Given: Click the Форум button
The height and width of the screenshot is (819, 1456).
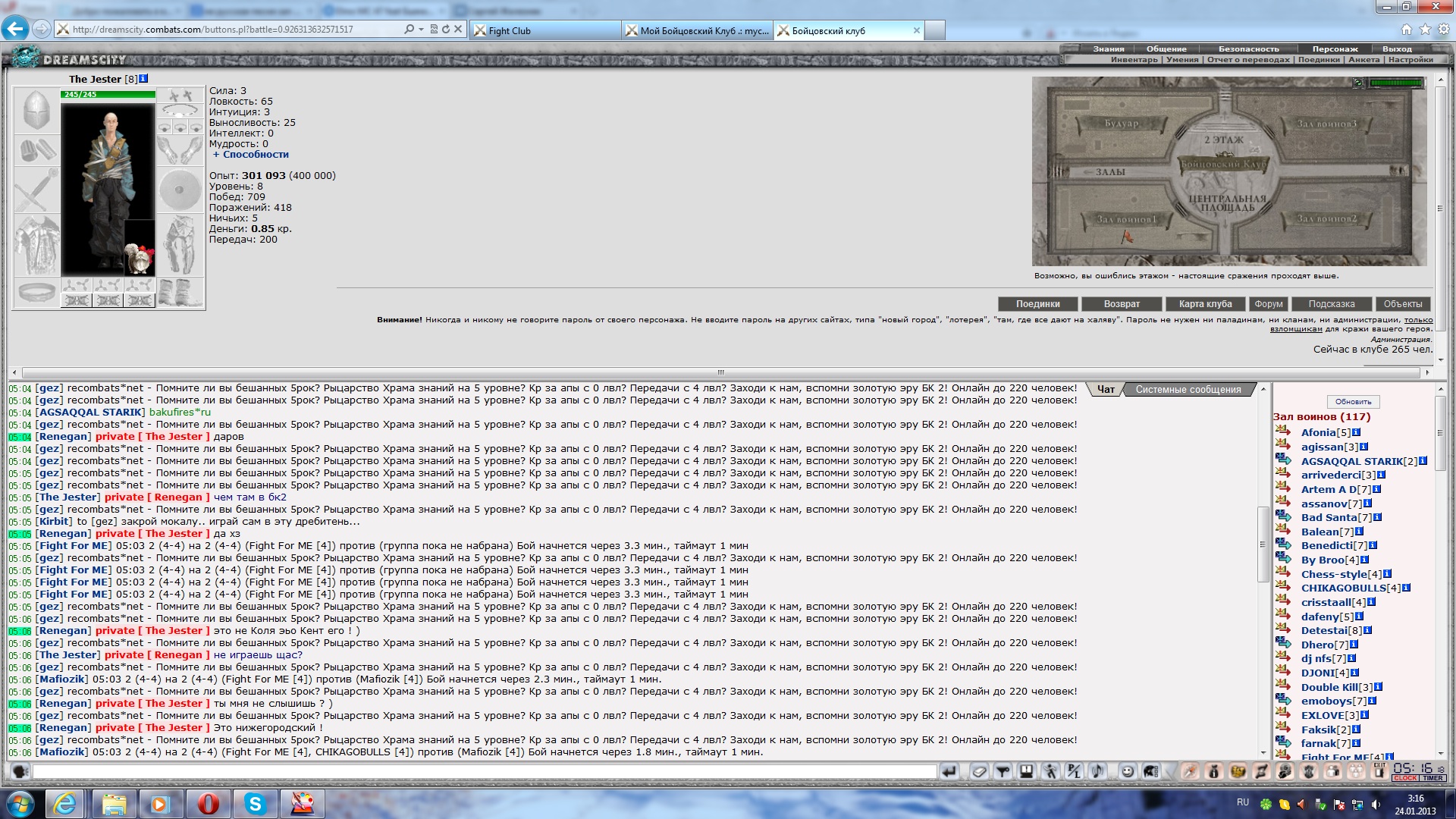Looking at the screenshot, I should [x=1269, y=304].
